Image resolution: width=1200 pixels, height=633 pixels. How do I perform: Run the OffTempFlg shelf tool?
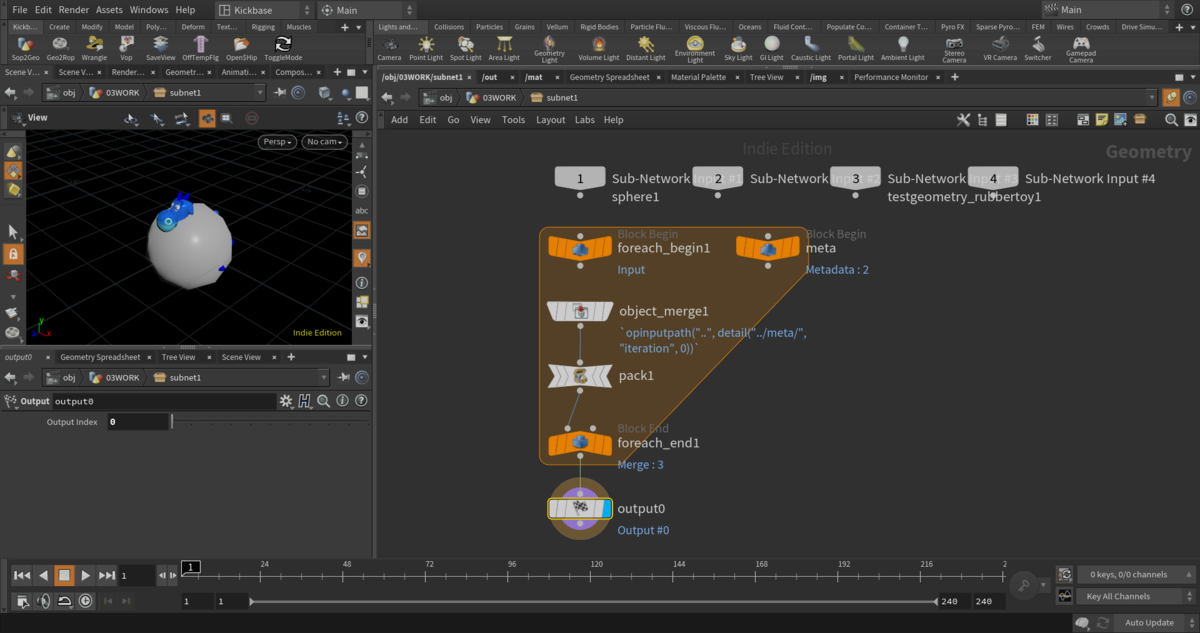coord(201,48)
